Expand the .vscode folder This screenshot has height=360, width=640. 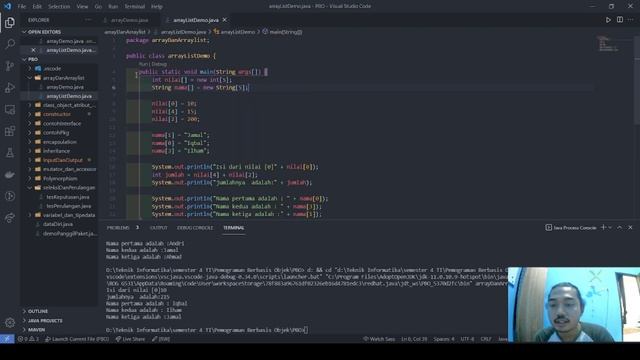52,69
